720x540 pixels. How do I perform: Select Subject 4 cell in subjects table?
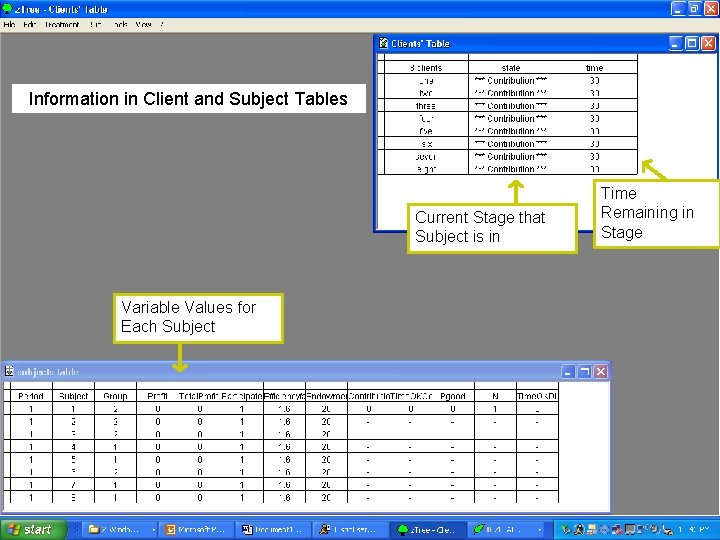pyautogui.click(x=73, y=447)
